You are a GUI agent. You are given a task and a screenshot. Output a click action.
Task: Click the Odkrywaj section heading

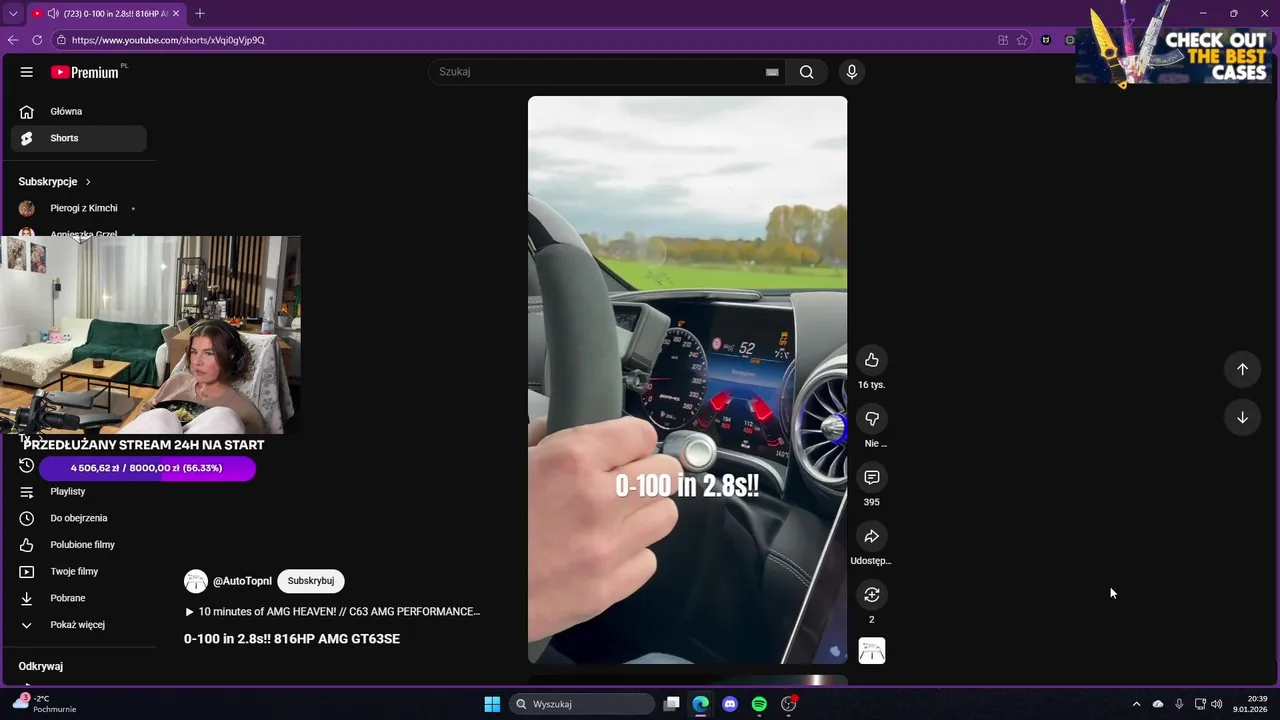[x=41, y=666]
